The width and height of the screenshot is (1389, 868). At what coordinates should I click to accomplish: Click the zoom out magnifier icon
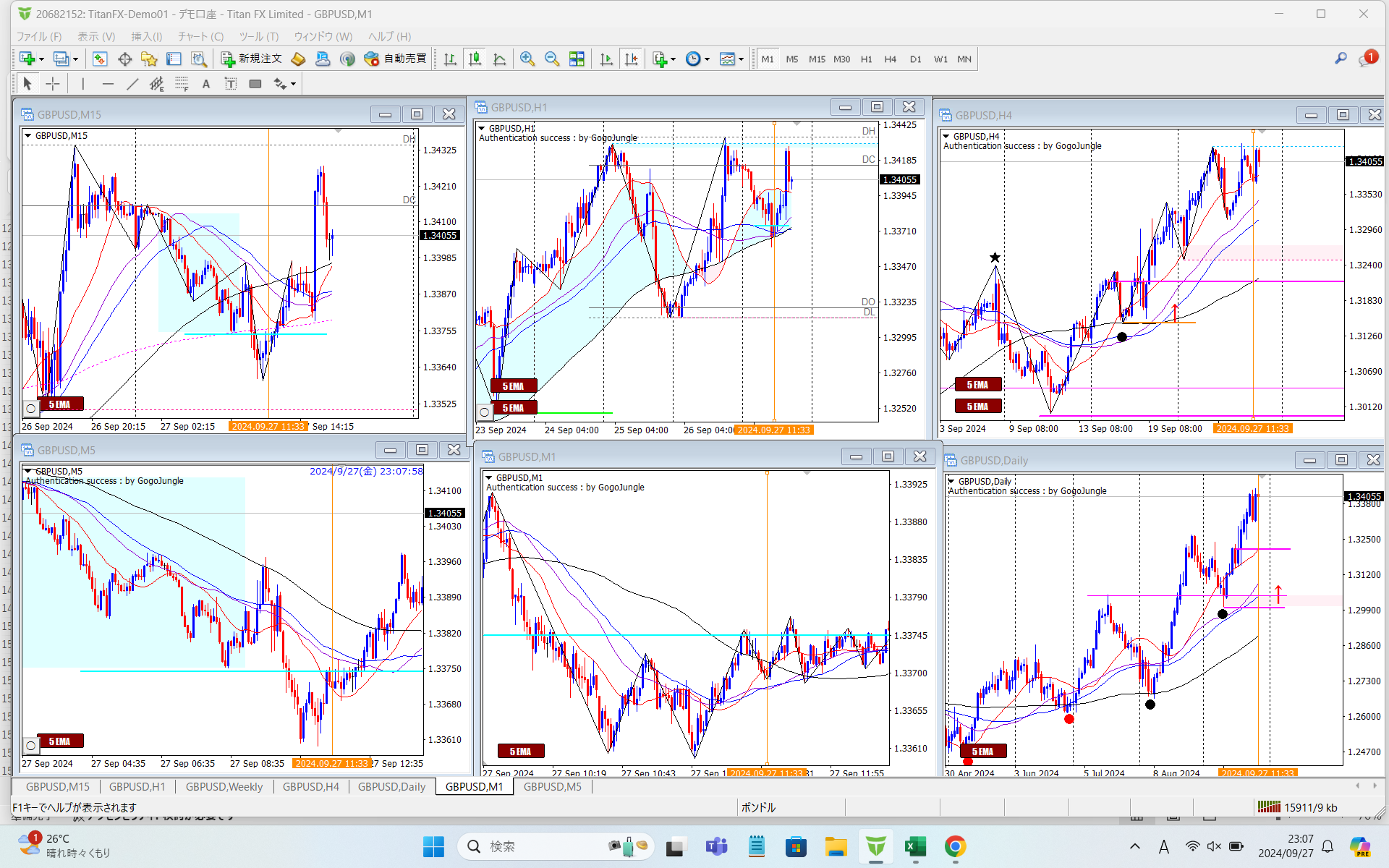552,59
